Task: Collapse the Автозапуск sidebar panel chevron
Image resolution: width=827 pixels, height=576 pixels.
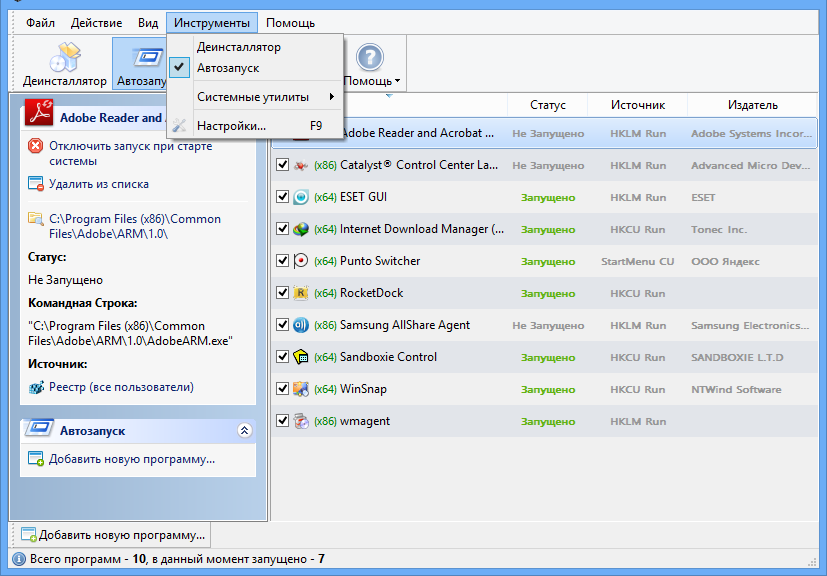Action: [x=244, y=430]
